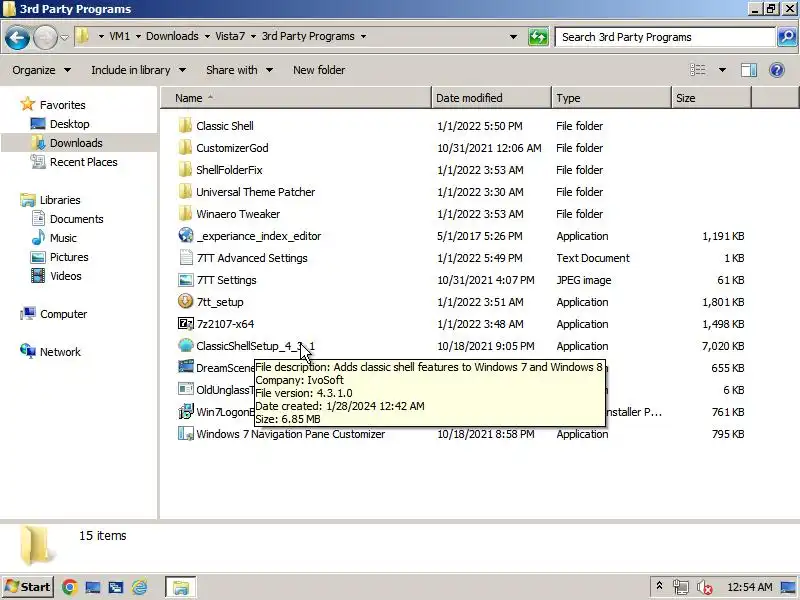Click the Forward navigation arrow
This screenshot has height=600, width=800.
click(x=45, y=37)
